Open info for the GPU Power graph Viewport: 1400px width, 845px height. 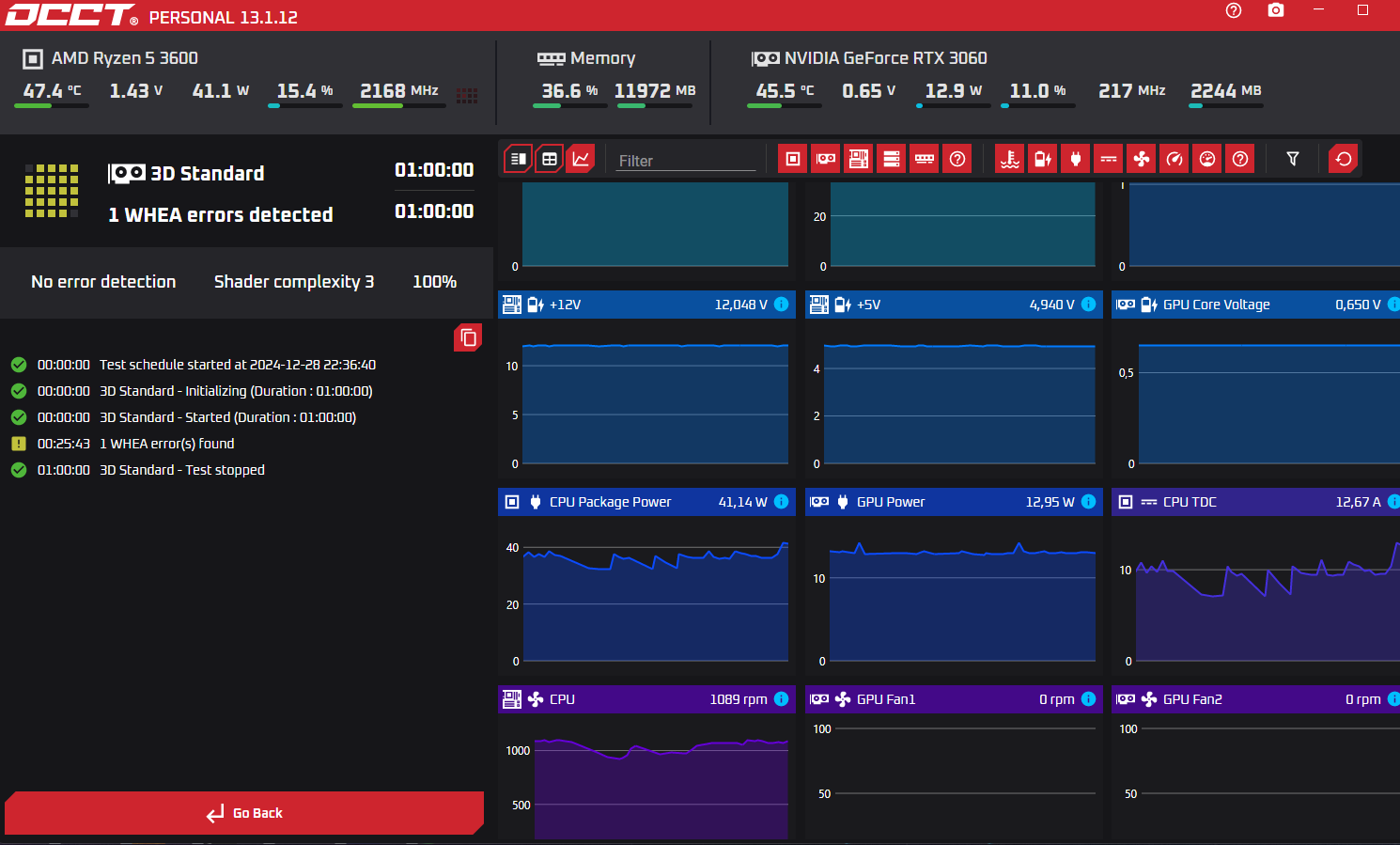(x=1088, y=502)
